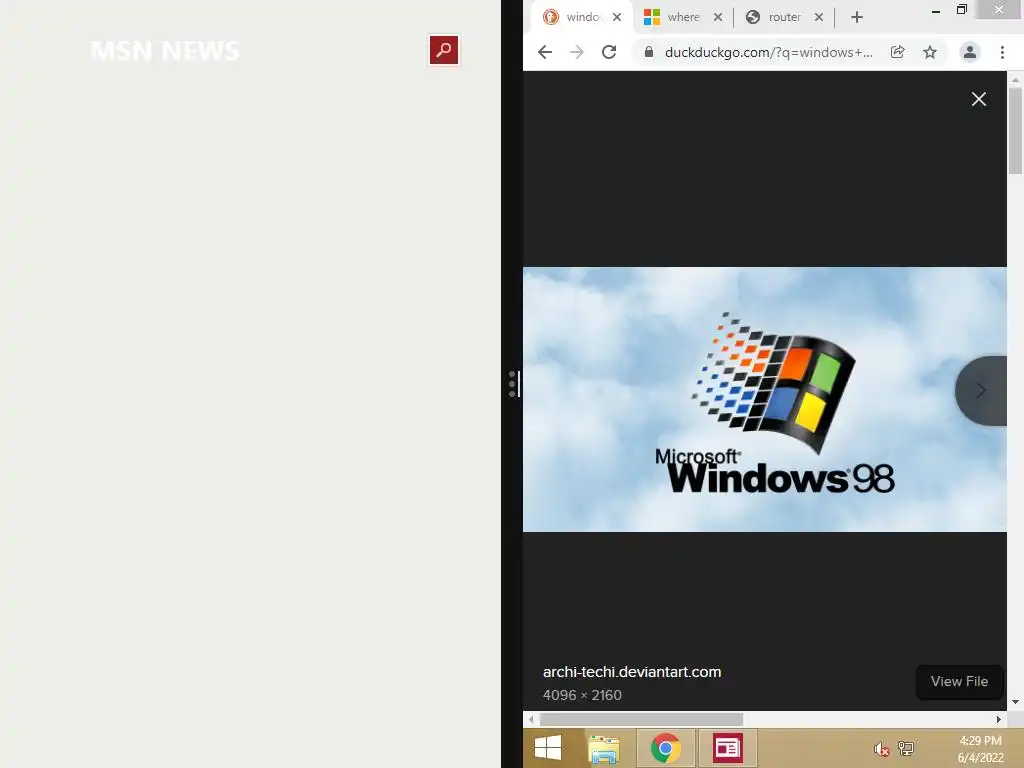Close the image preview overlay
This screenshot has width=1024, height=768.
[978, 99]
